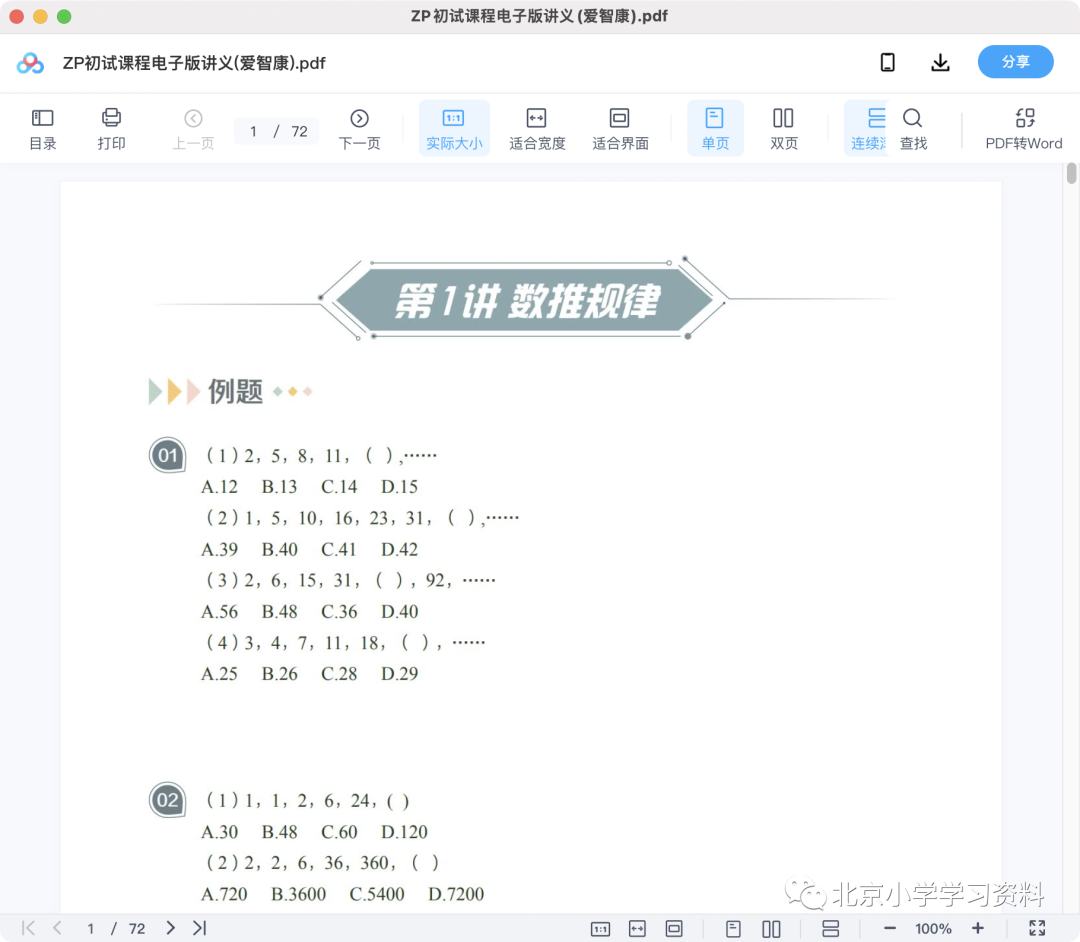The image size is (1080, 942).
Task: Click the file name ZP初试课程电子版讲义 in header
Action: (194, 63)
